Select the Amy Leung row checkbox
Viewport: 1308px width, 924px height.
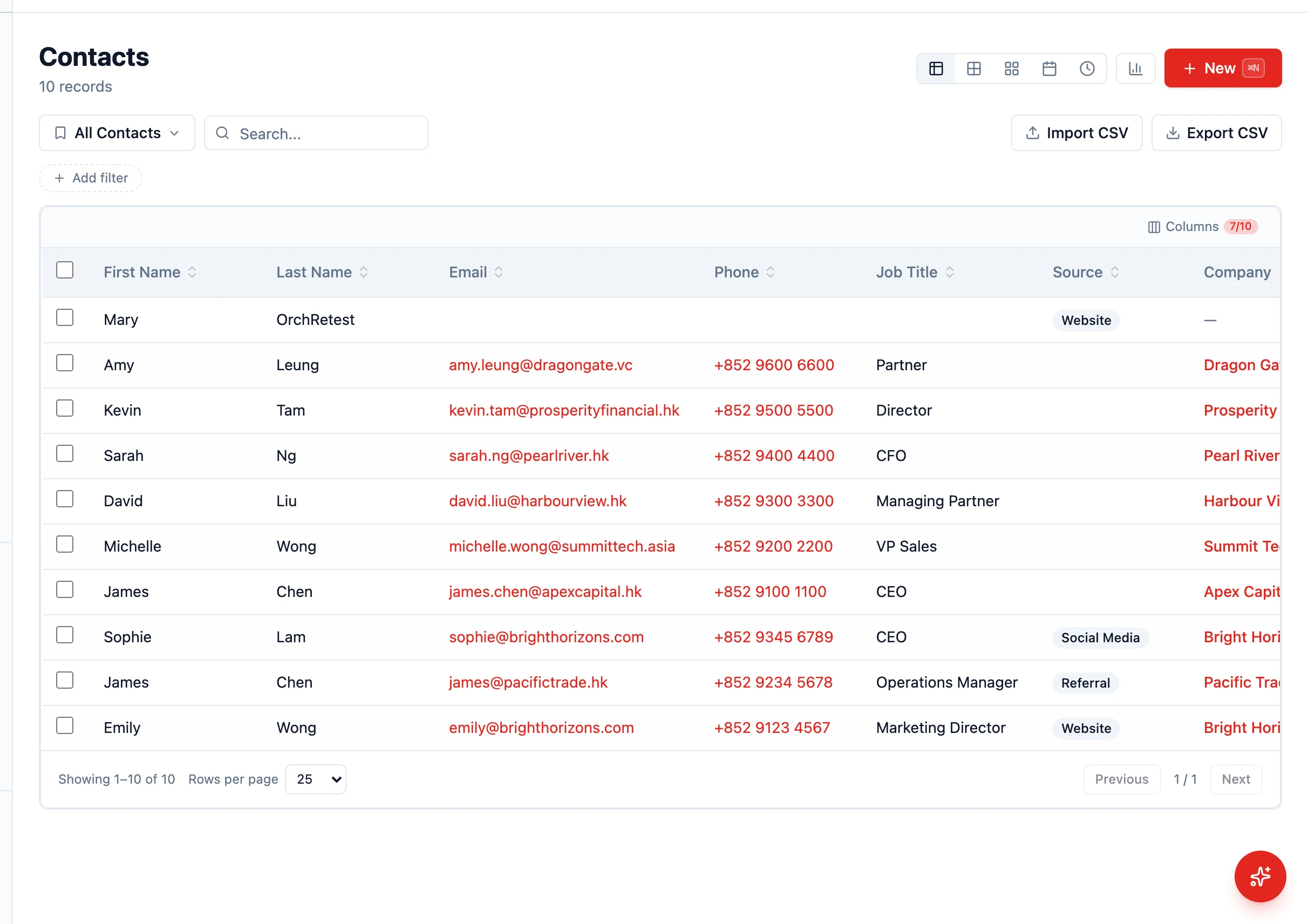point(65,363)
